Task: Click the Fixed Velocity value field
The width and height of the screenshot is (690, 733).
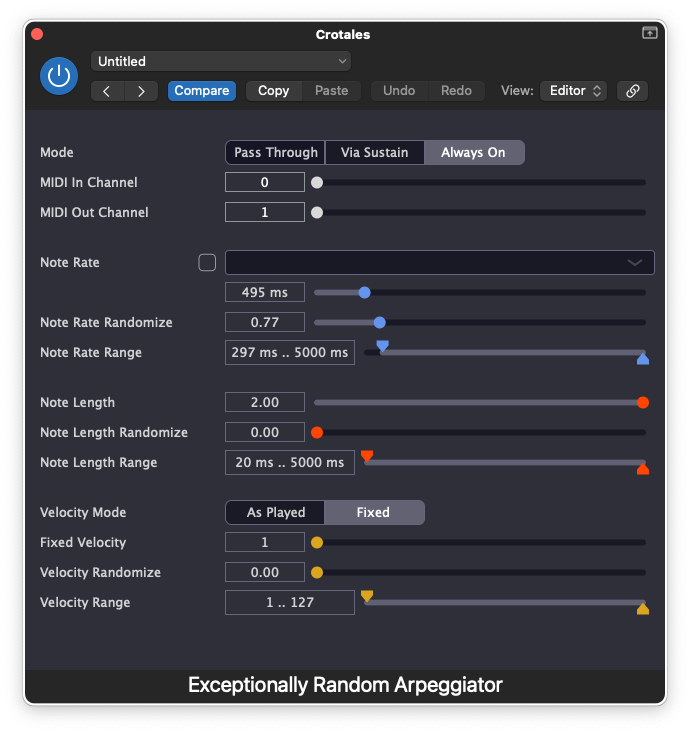Action: pyautogui.click(x=265, y=542)
